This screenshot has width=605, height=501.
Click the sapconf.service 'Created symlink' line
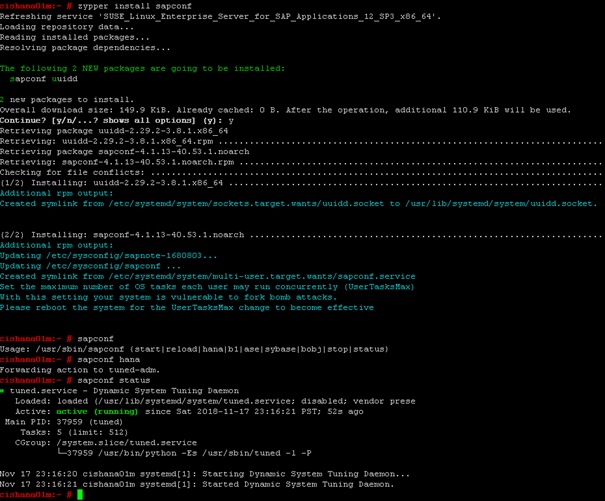[208, 276]
